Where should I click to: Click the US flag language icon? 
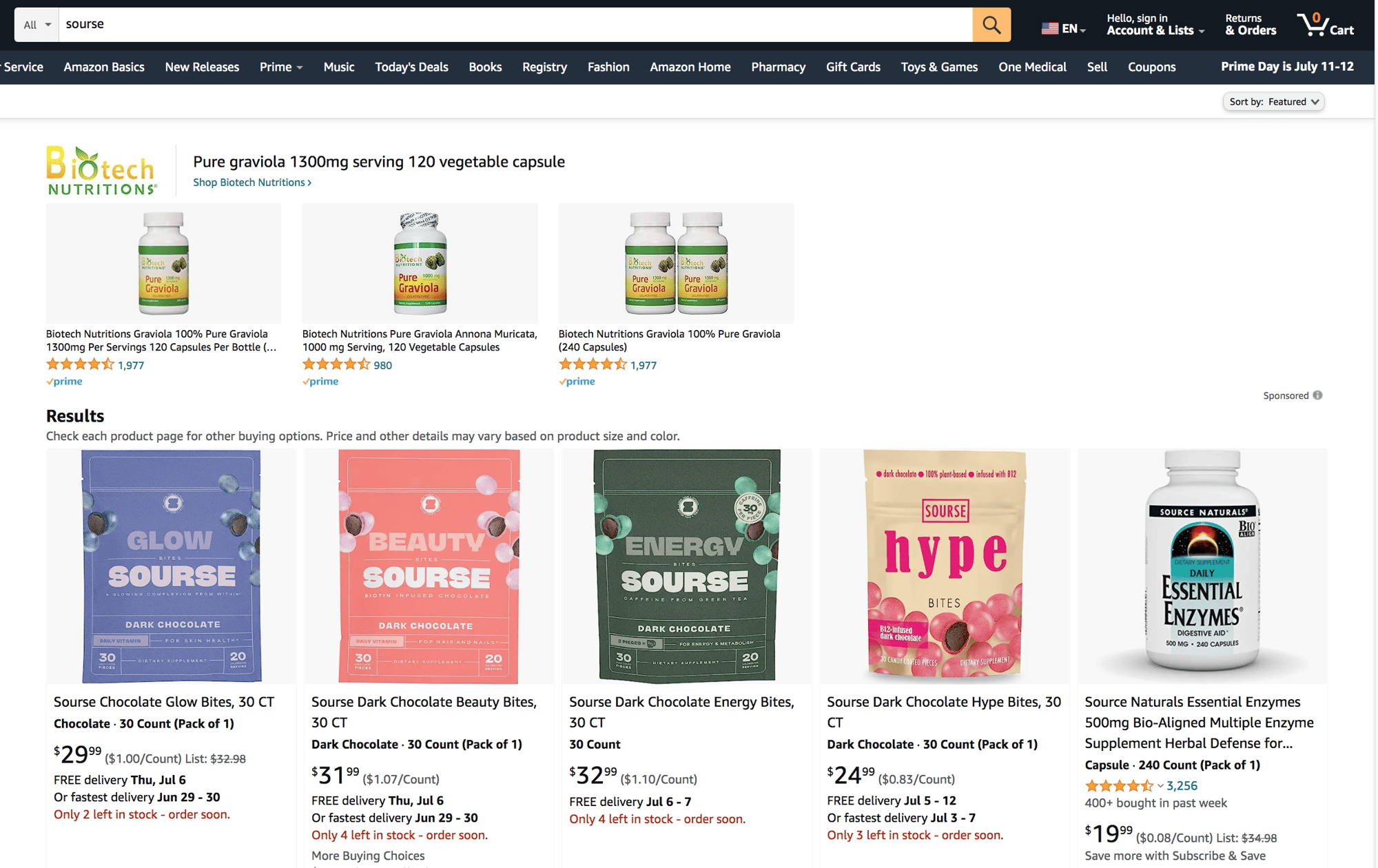click(x=1049, y=28)
